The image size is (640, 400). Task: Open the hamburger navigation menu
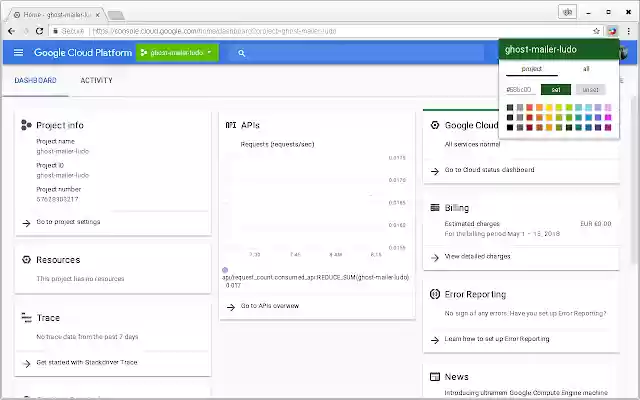point(18,53)
